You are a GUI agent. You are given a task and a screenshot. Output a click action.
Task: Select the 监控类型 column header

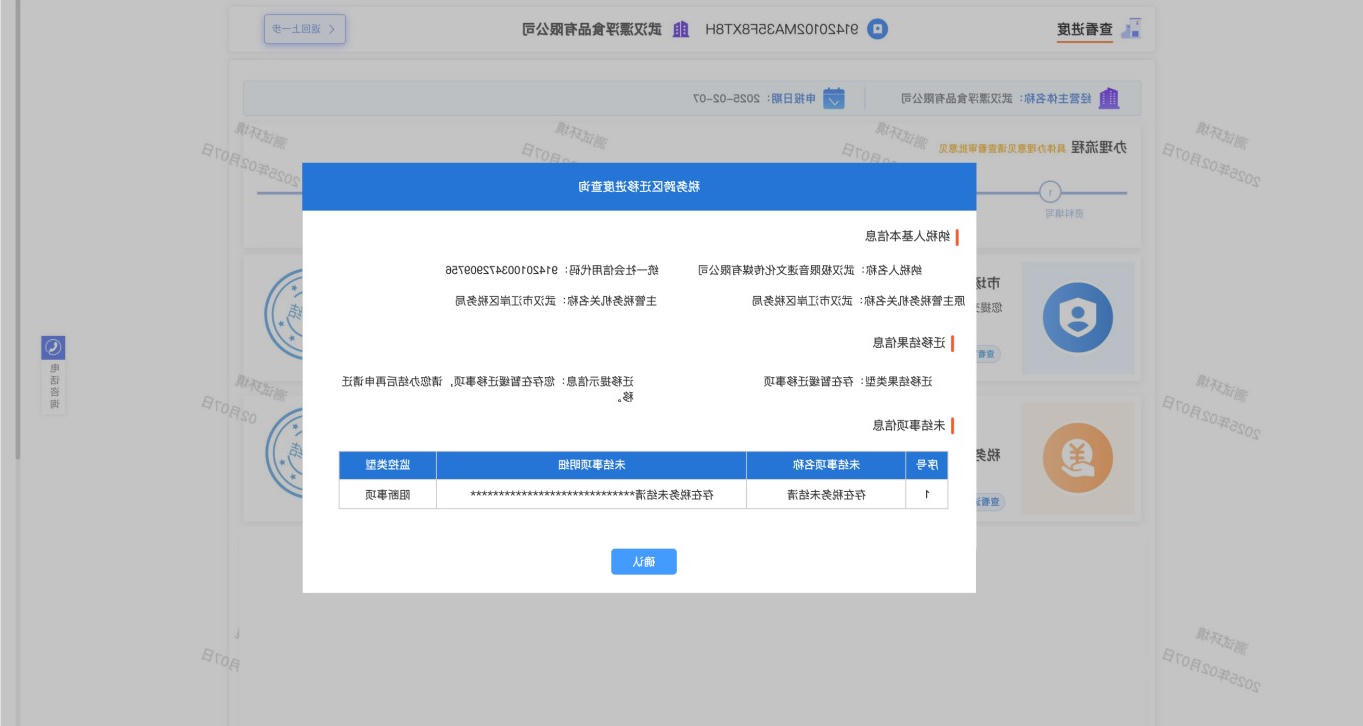click(x=388, y=465)
